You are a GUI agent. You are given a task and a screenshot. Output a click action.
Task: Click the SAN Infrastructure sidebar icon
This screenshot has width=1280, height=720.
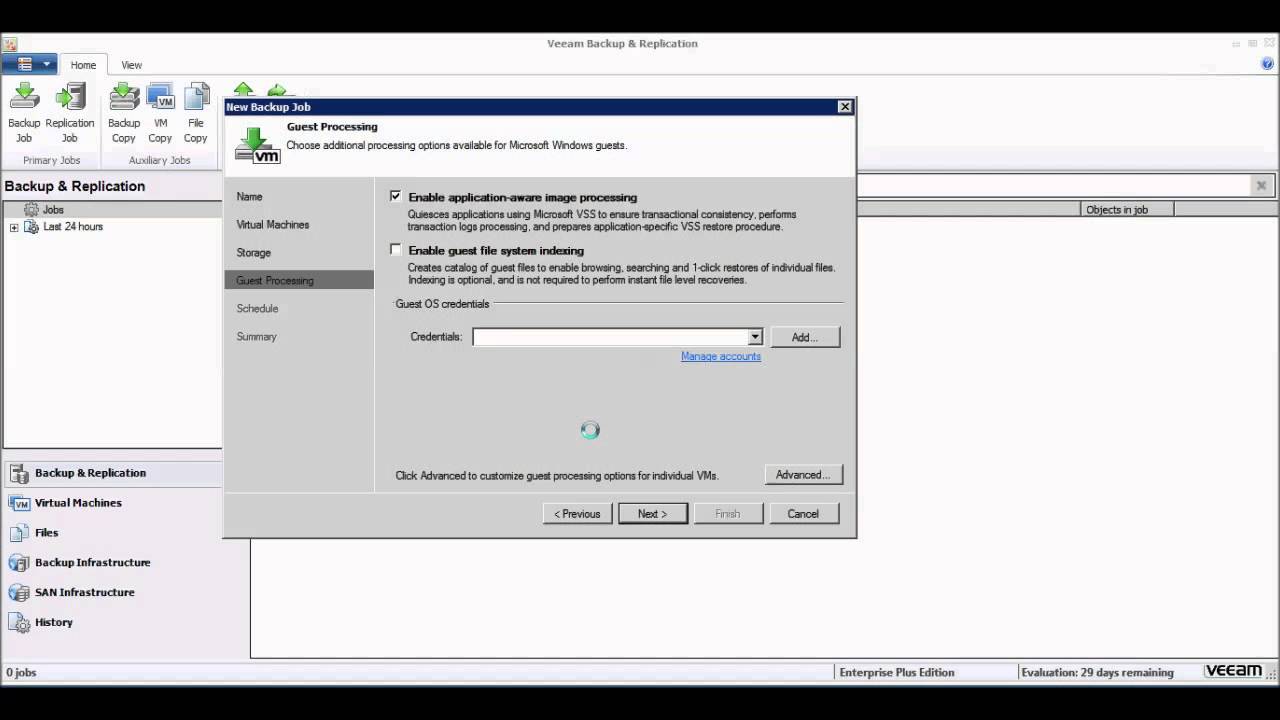(x=19, y=593)
